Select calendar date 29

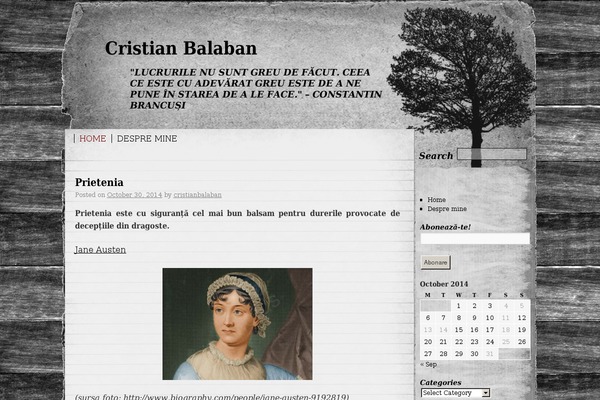coord(458,354)
